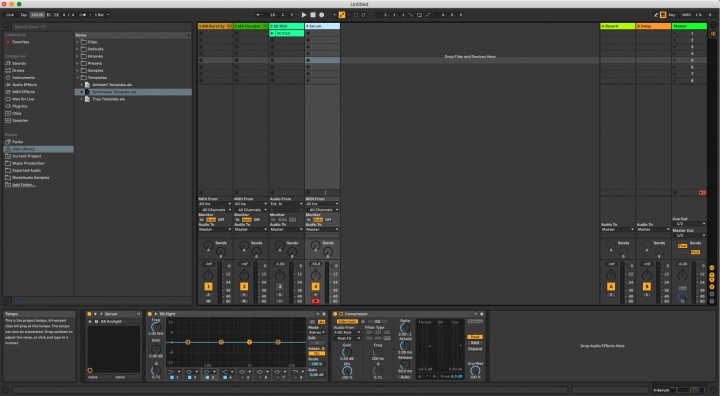Screen dimensions: 720x396
Task: Click the Arrangement Record button
Action: point(321,15)
